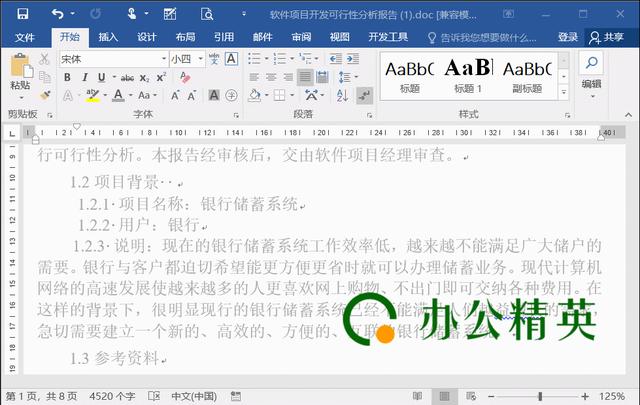Increase paragraph indent
Screen dimensions: 640x405
coord(353,59)
